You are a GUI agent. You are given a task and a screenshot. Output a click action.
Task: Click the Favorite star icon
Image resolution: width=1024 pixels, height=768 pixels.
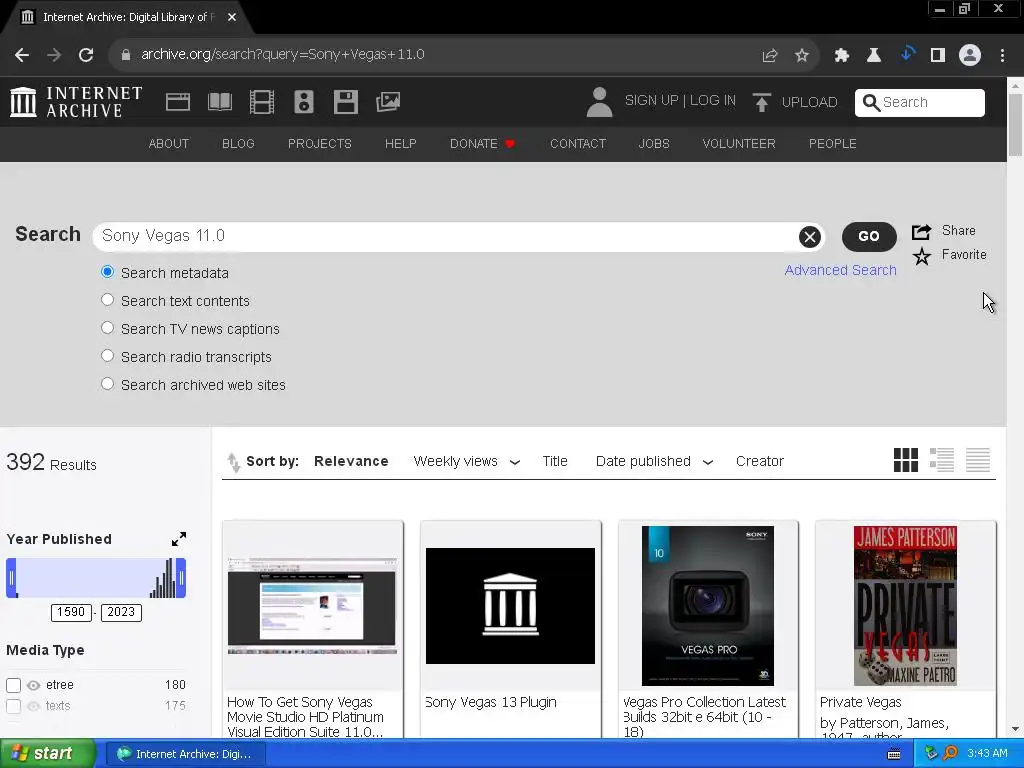[921, 256]
